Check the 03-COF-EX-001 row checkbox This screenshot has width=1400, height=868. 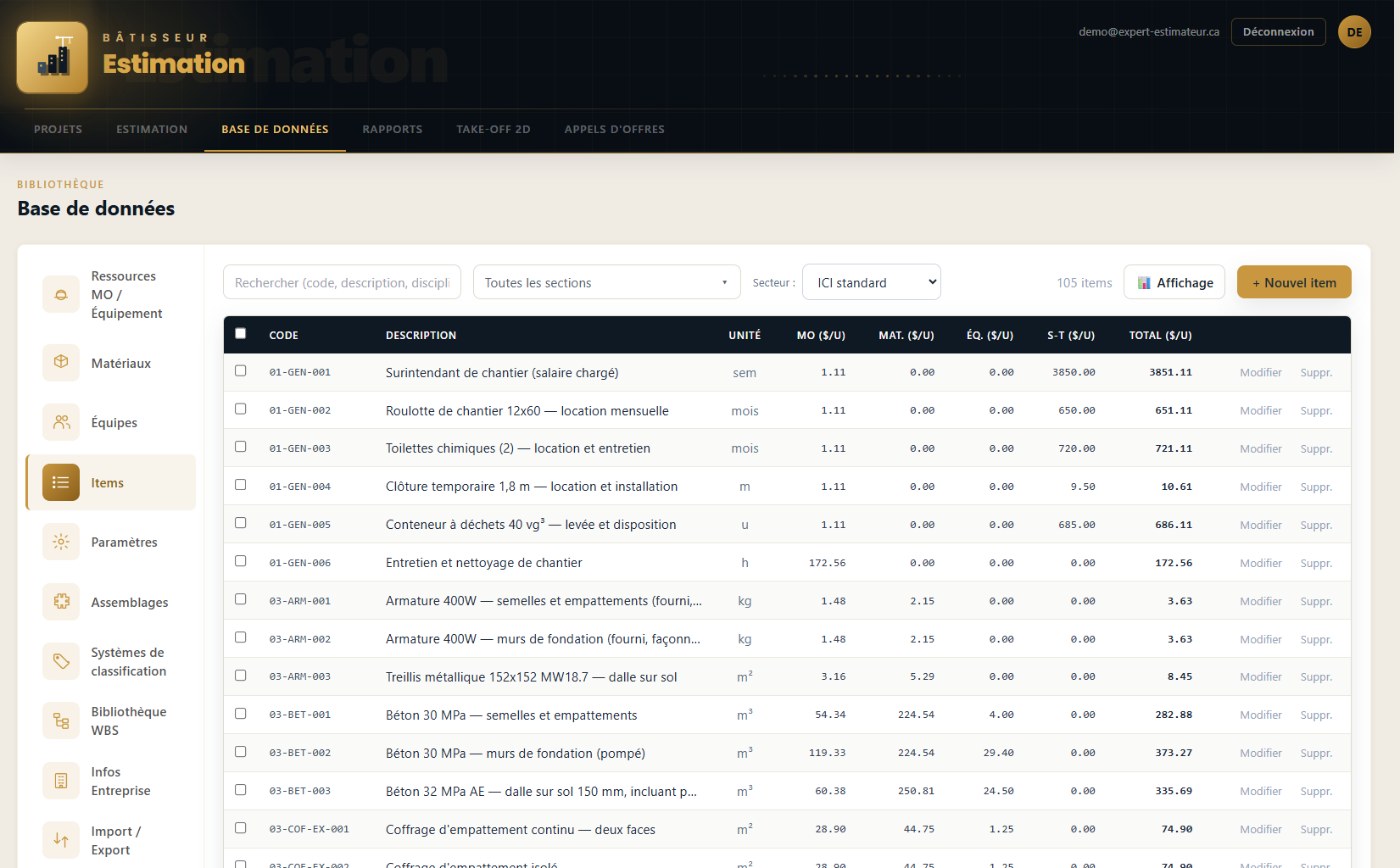240,827
